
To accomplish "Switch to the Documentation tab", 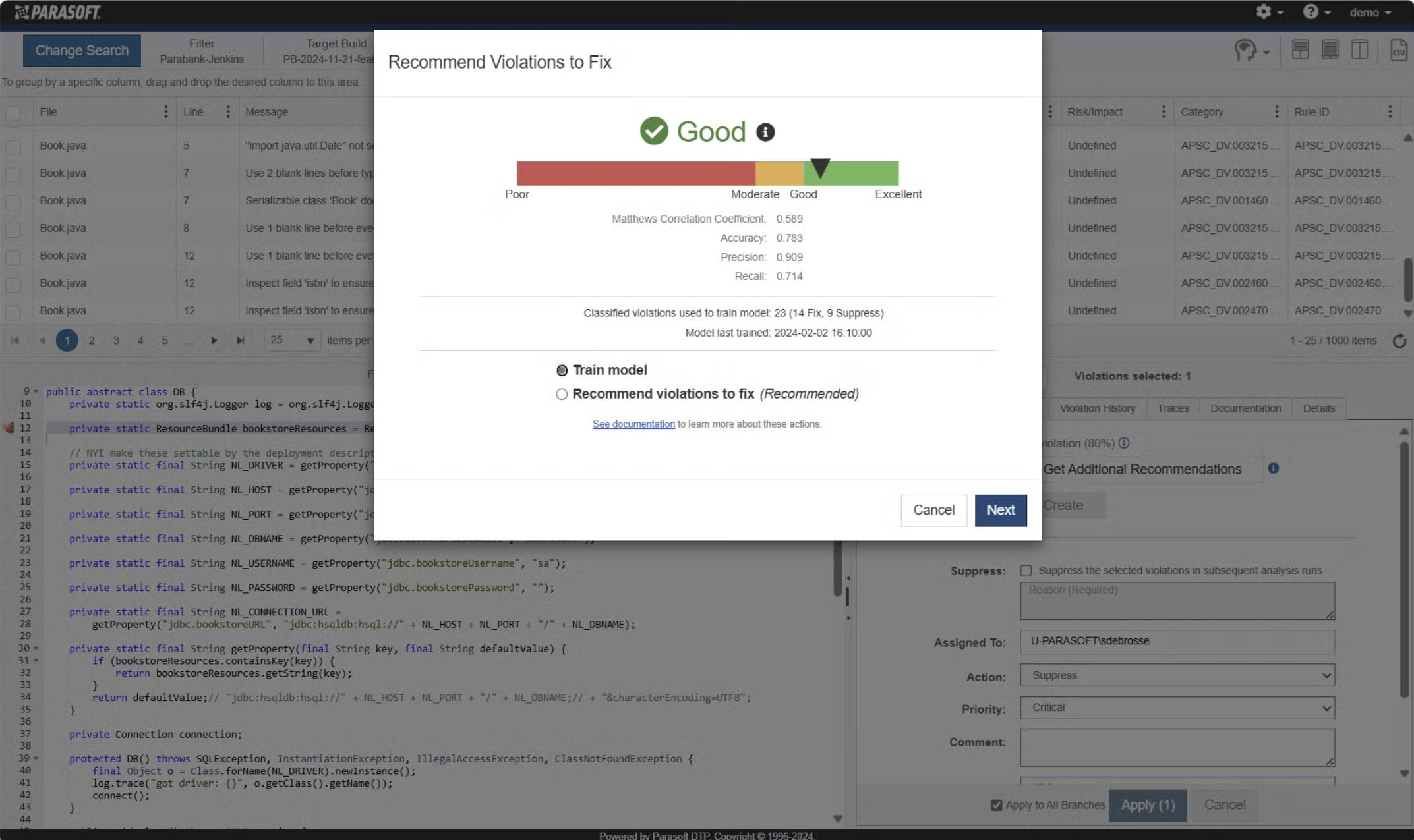I will click(1245, 408).
